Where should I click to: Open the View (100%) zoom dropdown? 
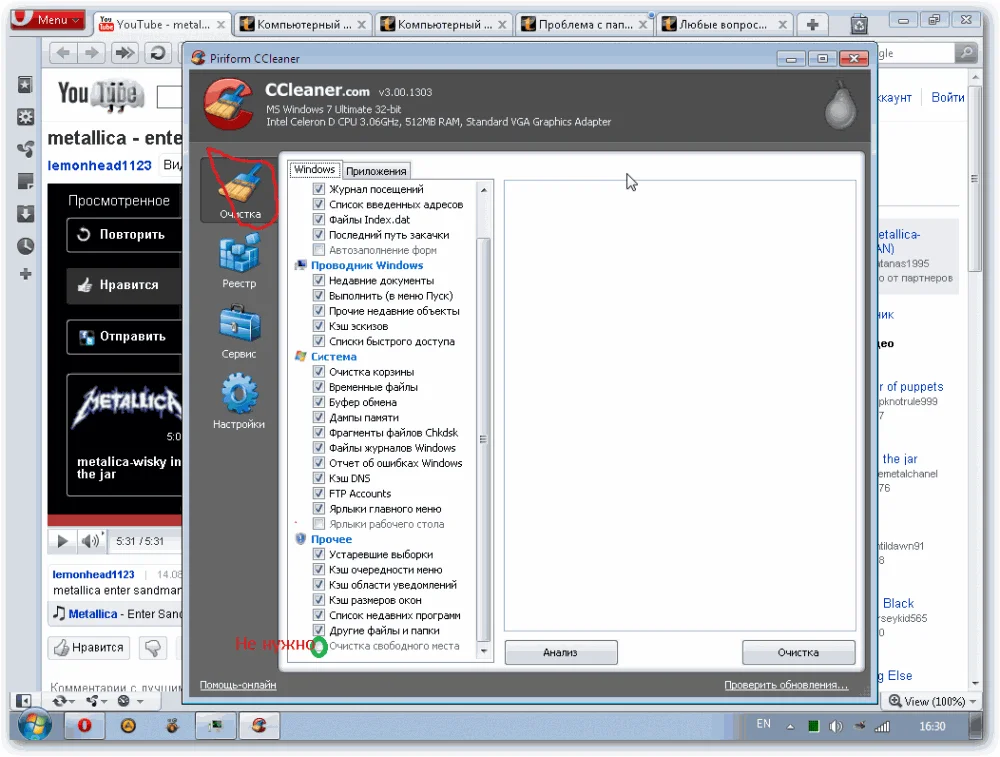(933, 702)
